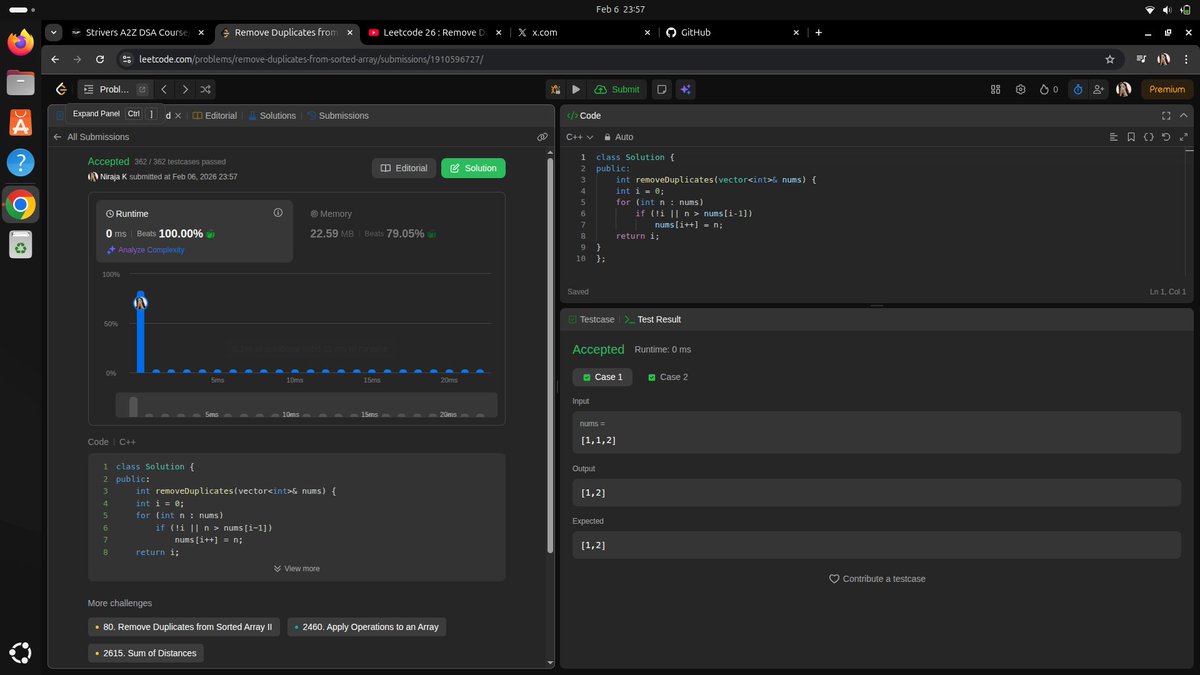Collapse the Code panel chevron
This screenshot has width=1200, height=675.
pos(1184,115)
